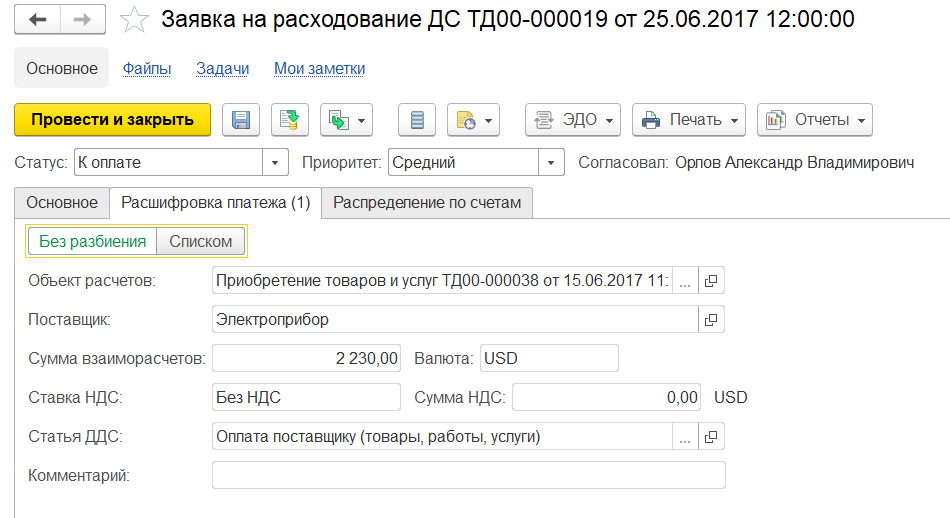
Task: Switch to the Списком toggle
Action: click(201, 241)
